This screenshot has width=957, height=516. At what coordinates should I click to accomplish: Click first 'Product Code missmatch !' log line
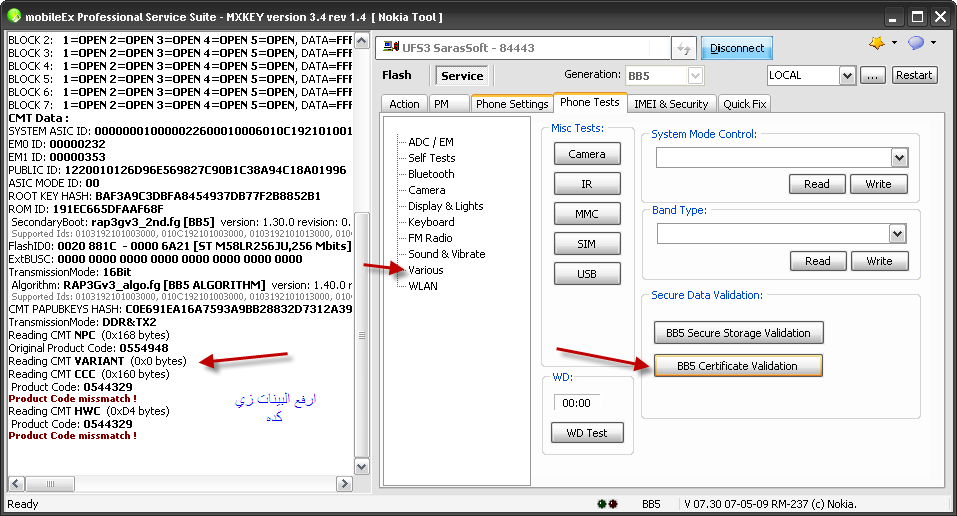point(73,399)
